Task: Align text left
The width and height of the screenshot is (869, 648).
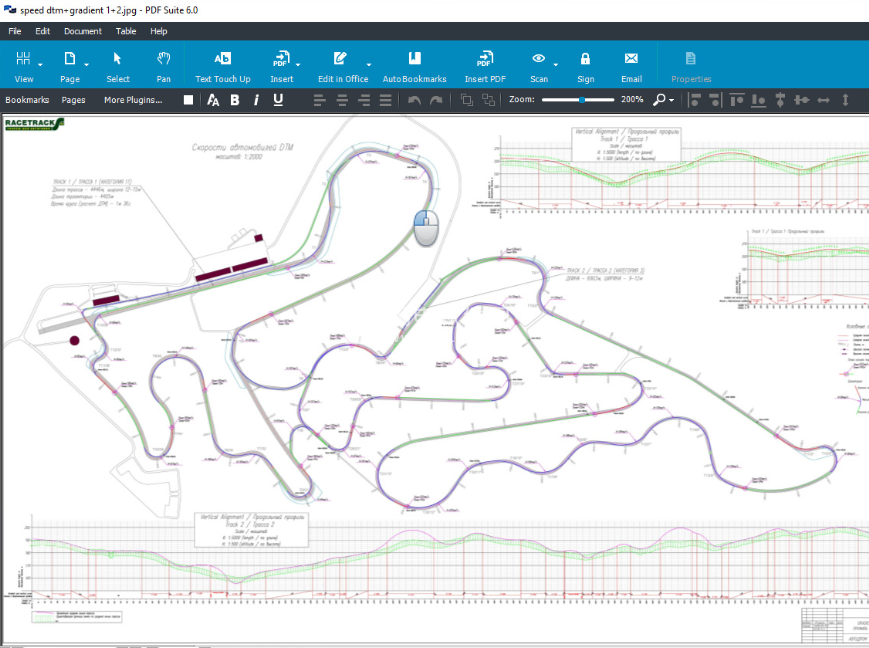Action: (319, 100)
